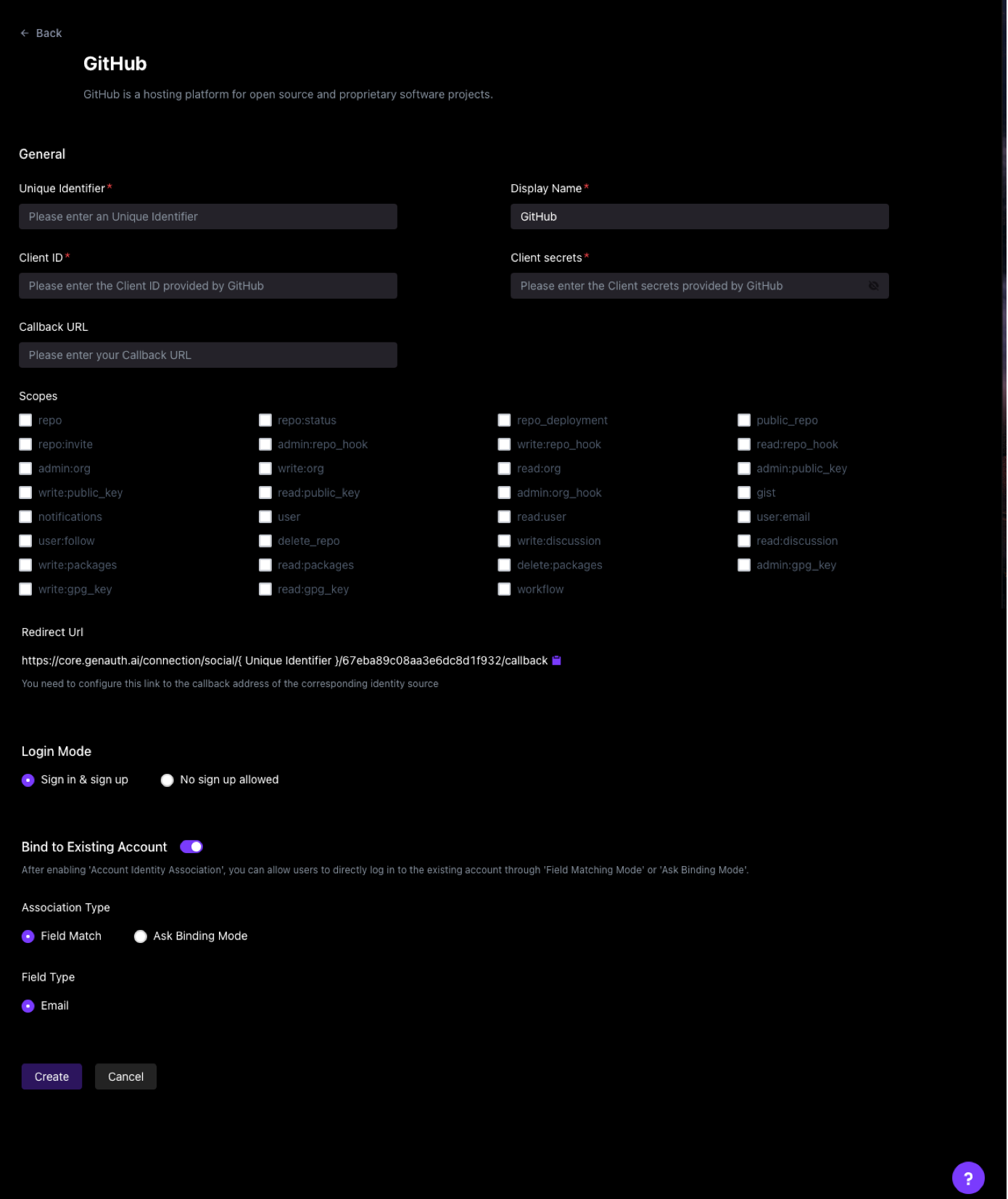Tick the read:user scope checkbox
The image size is (1008, 1199).
tap(505, 517)
